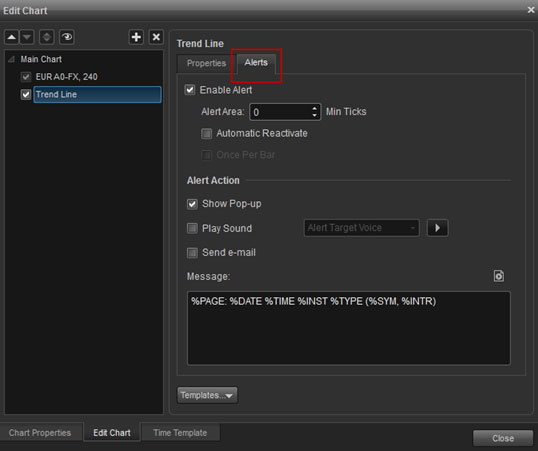Open the Time Template tab
The height and width of the screenshot is (451, 538).
180,432
